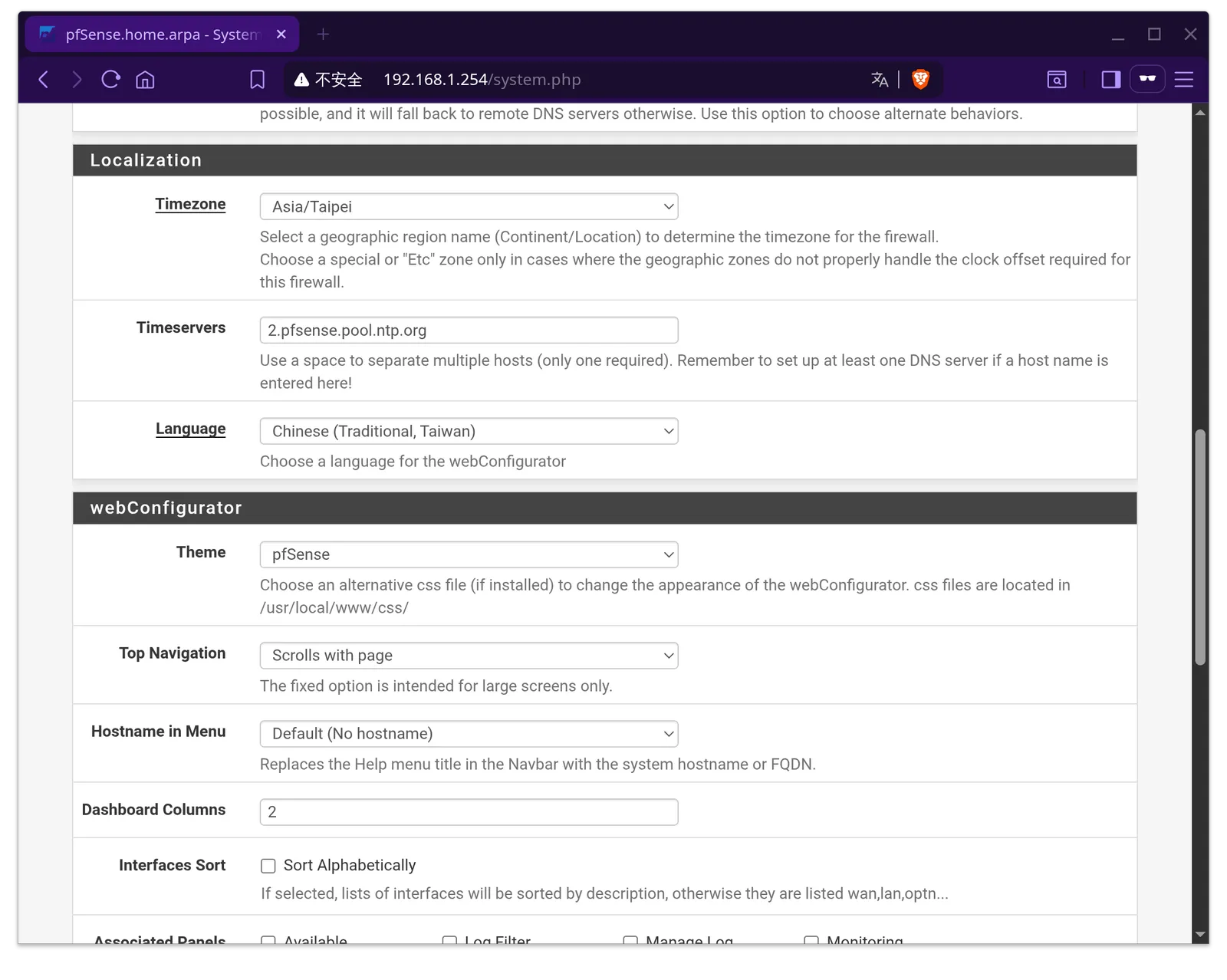Click the Timeservers input field
The image size is (1227, 980).
tap(469, 331)
